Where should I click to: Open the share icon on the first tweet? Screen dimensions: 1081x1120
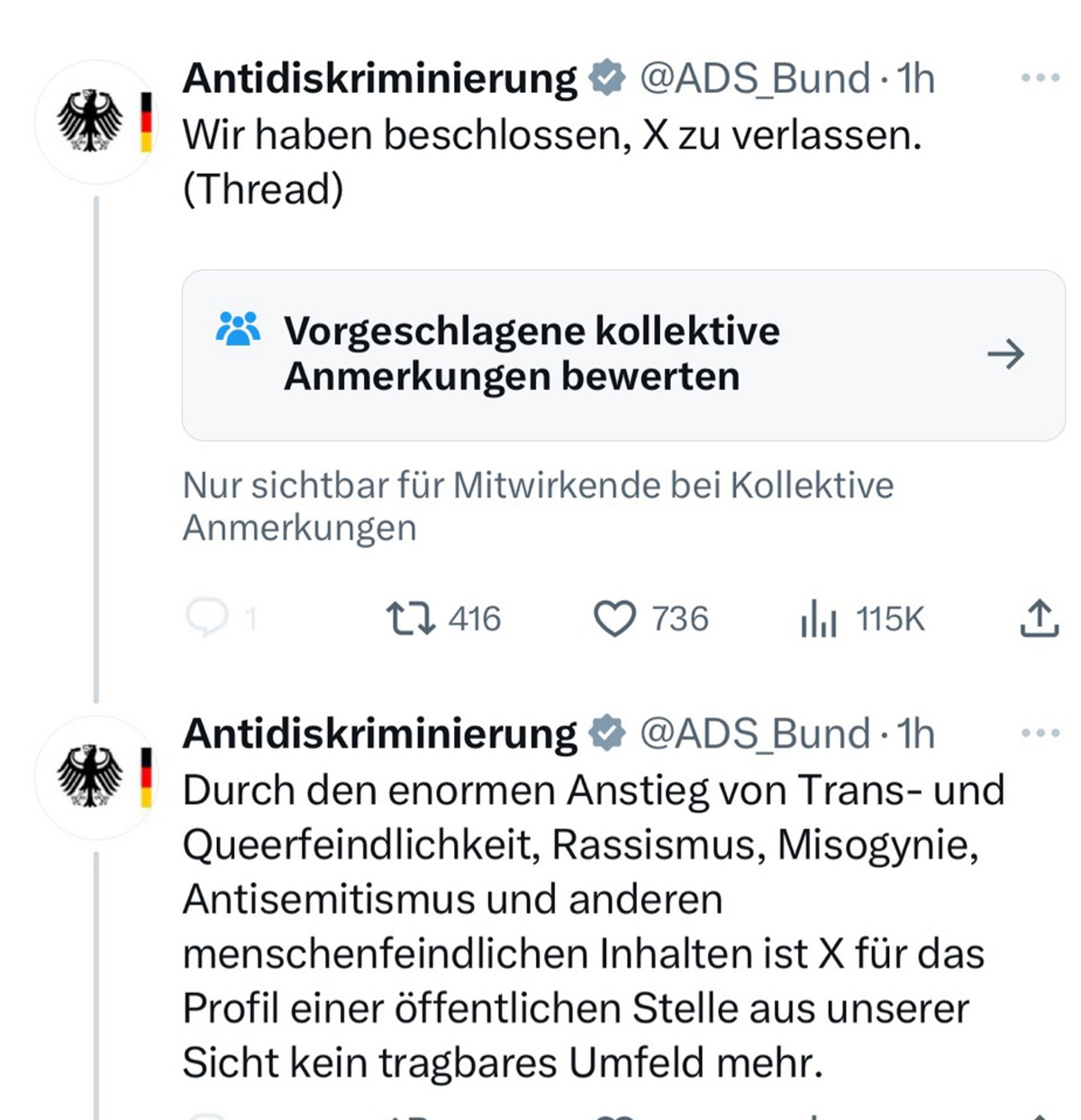click(x=1038, y=618)
